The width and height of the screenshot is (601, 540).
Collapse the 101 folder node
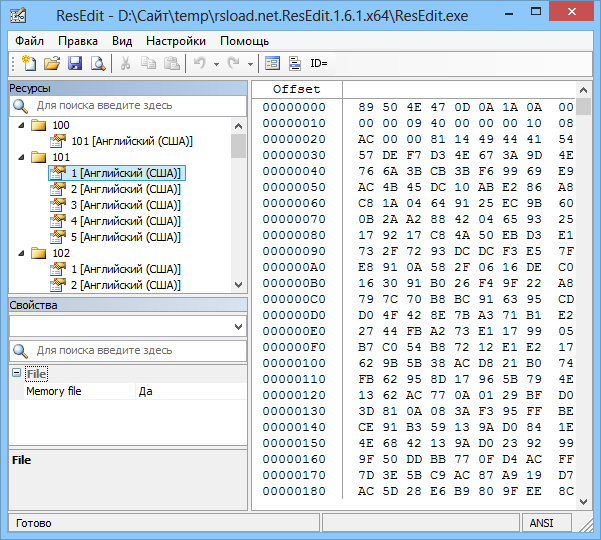21,157
